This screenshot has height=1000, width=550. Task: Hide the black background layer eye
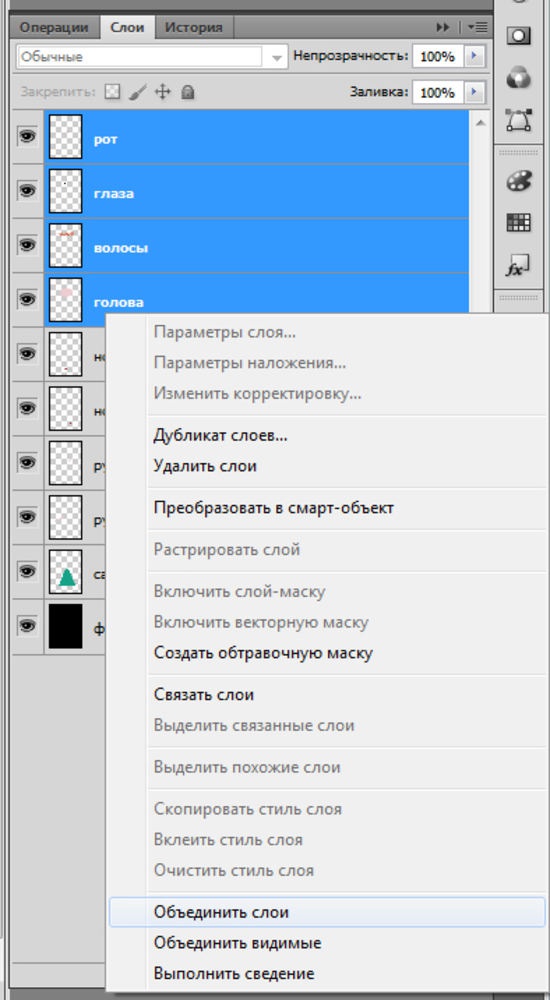coord(27,626)
